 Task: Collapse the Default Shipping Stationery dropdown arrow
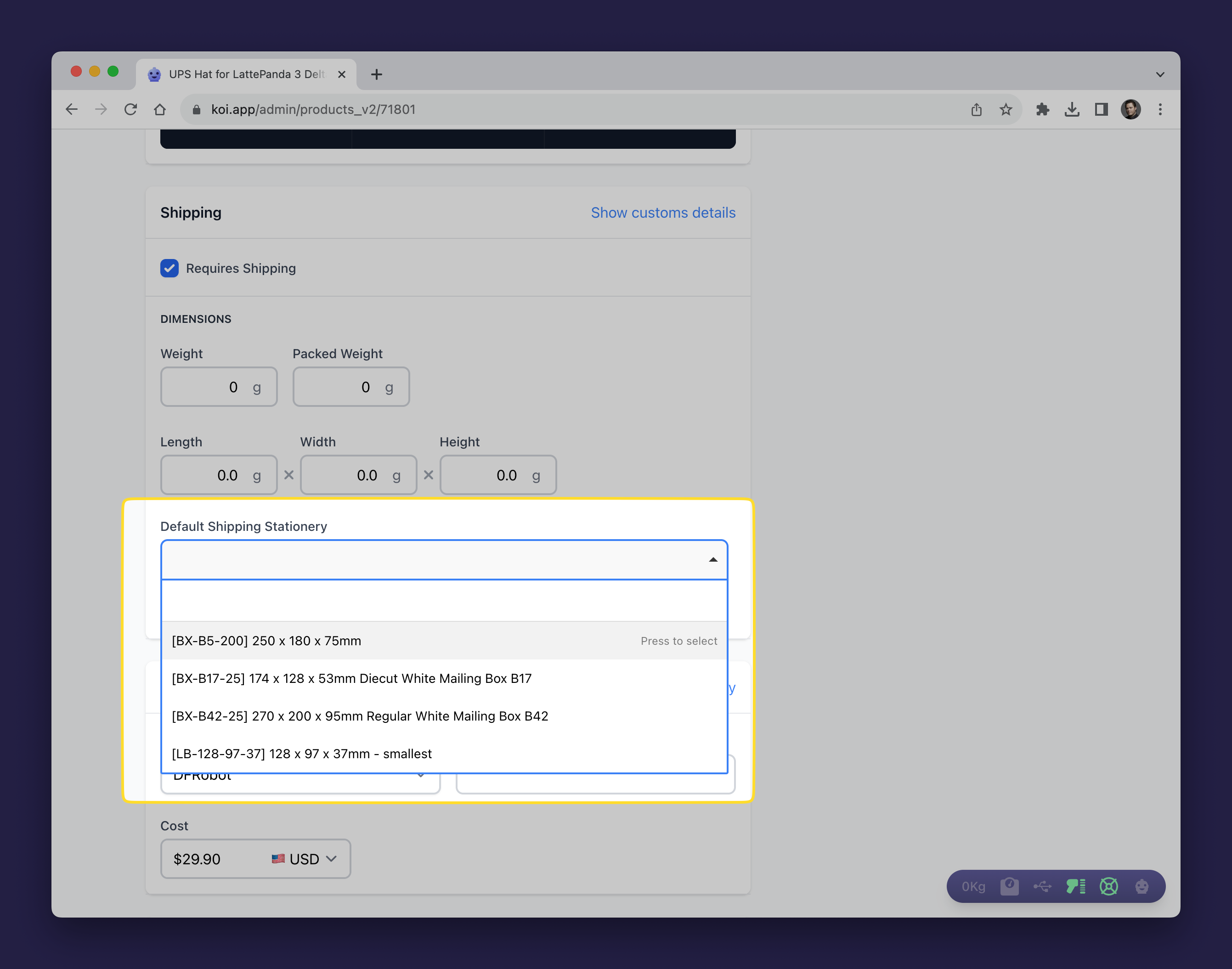pos(713,559)
